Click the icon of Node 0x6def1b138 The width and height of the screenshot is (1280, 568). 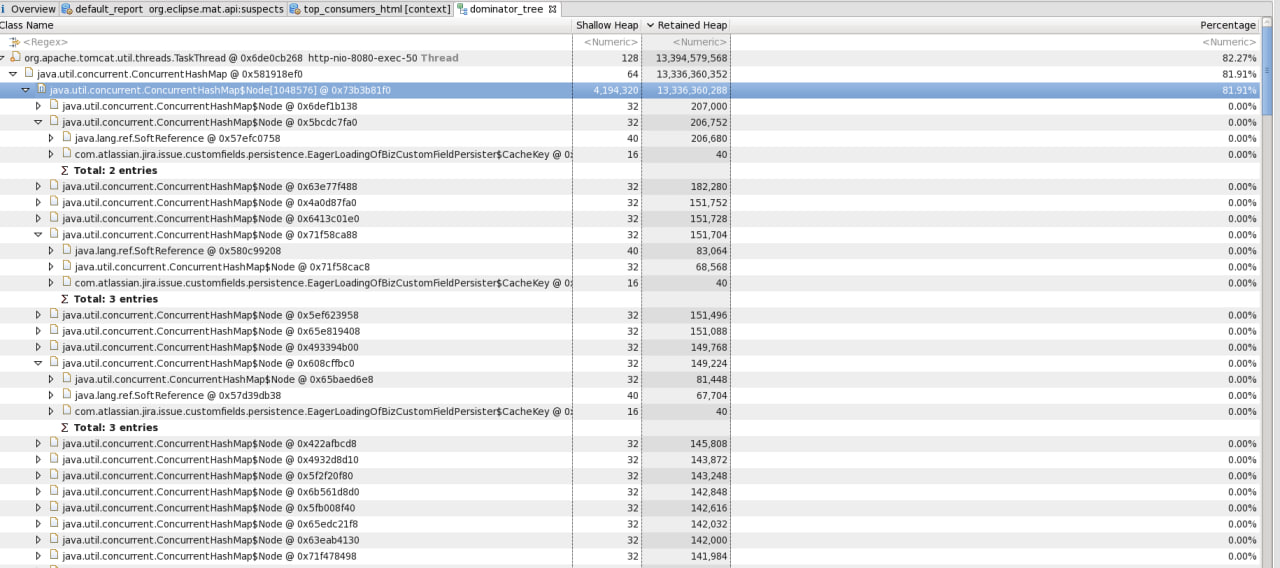click(54, 106)
